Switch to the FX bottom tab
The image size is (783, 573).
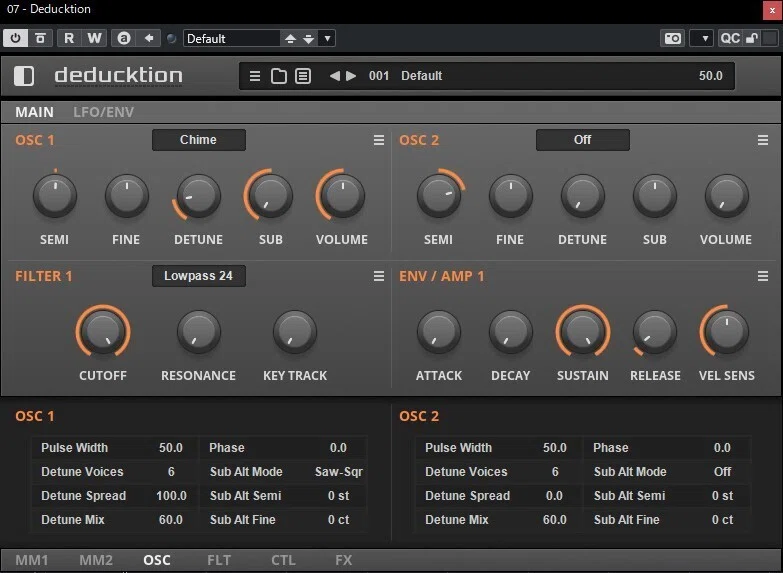tap(344, 560)
